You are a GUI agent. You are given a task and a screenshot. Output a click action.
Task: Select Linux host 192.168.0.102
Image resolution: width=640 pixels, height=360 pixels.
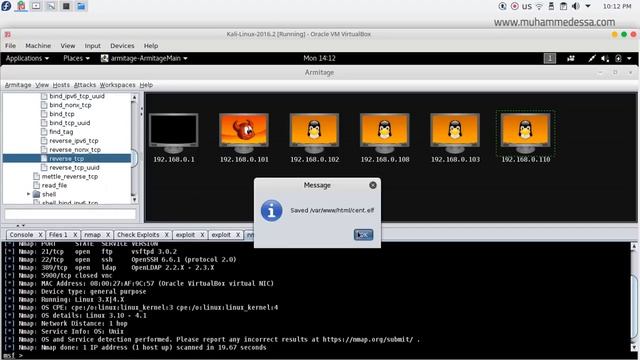click(314, 133)
